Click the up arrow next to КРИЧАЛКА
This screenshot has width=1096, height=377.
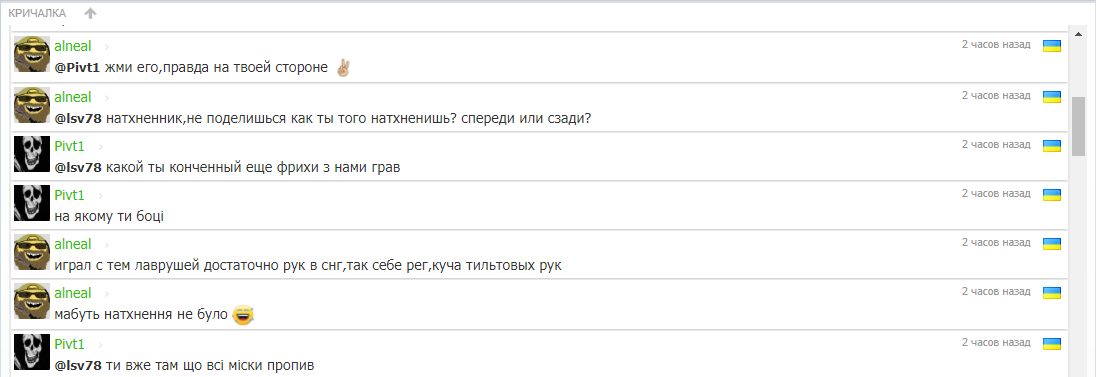(90, 13)
